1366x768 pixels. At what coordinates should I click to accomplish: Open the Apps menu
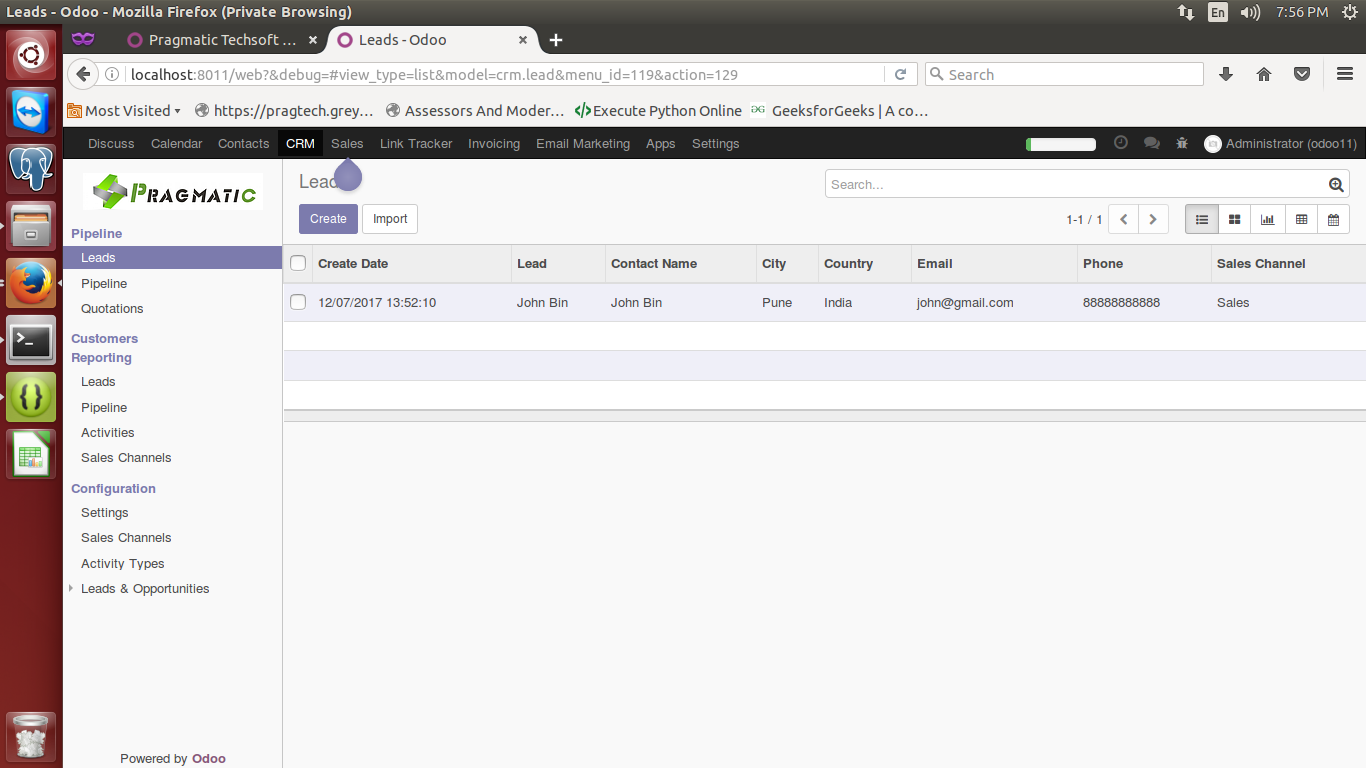660,143
